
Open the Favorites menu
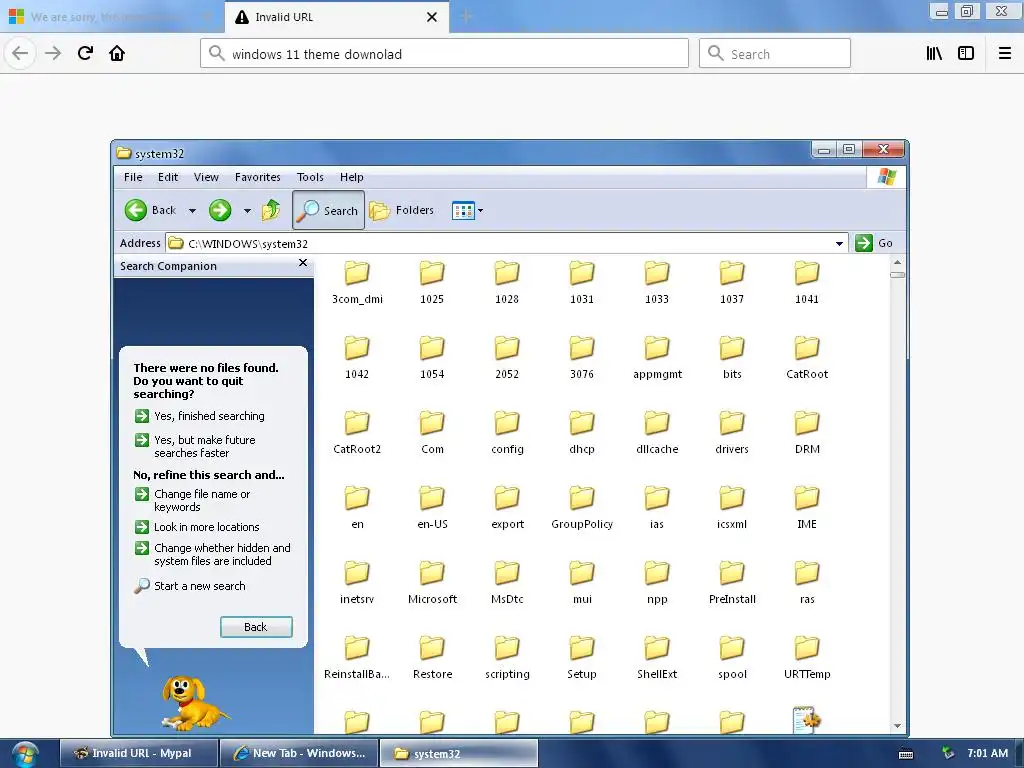pyautogui.click(x=257, y=177)
